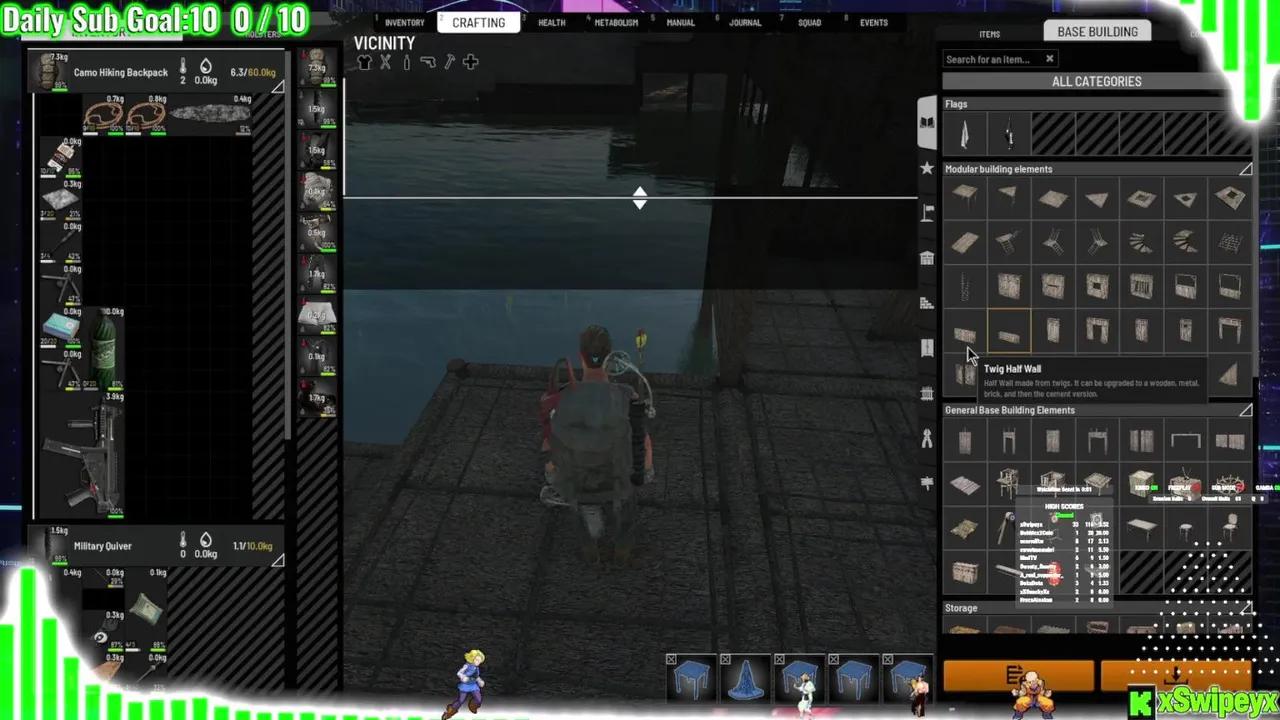Image resolution: width=1280 pixels, height=720 pixels.
Task: Collapse the Storage section
Action: [x=1245, y=608]
